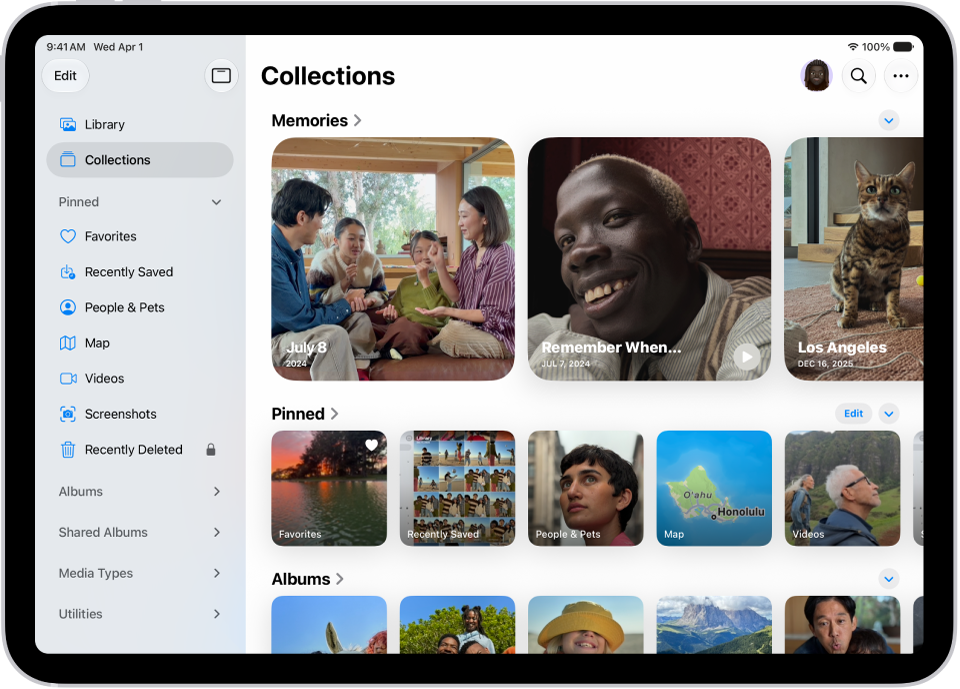
Task: Click the Recently Saved download icon
Action: [x=68, y=272]
